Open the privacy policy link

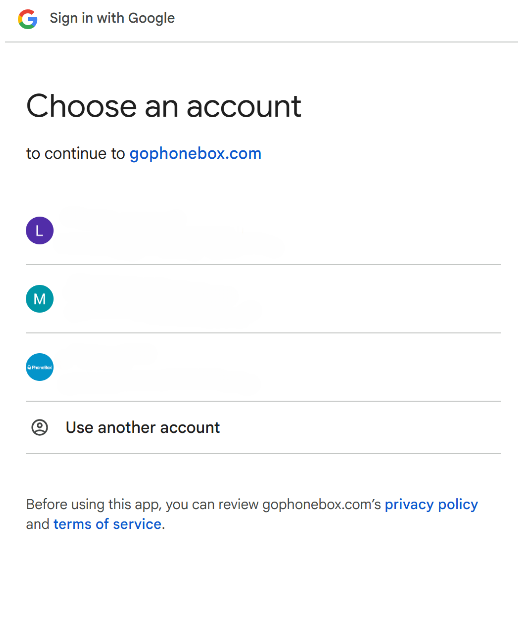pyautogui.click(x=431, y=504)
